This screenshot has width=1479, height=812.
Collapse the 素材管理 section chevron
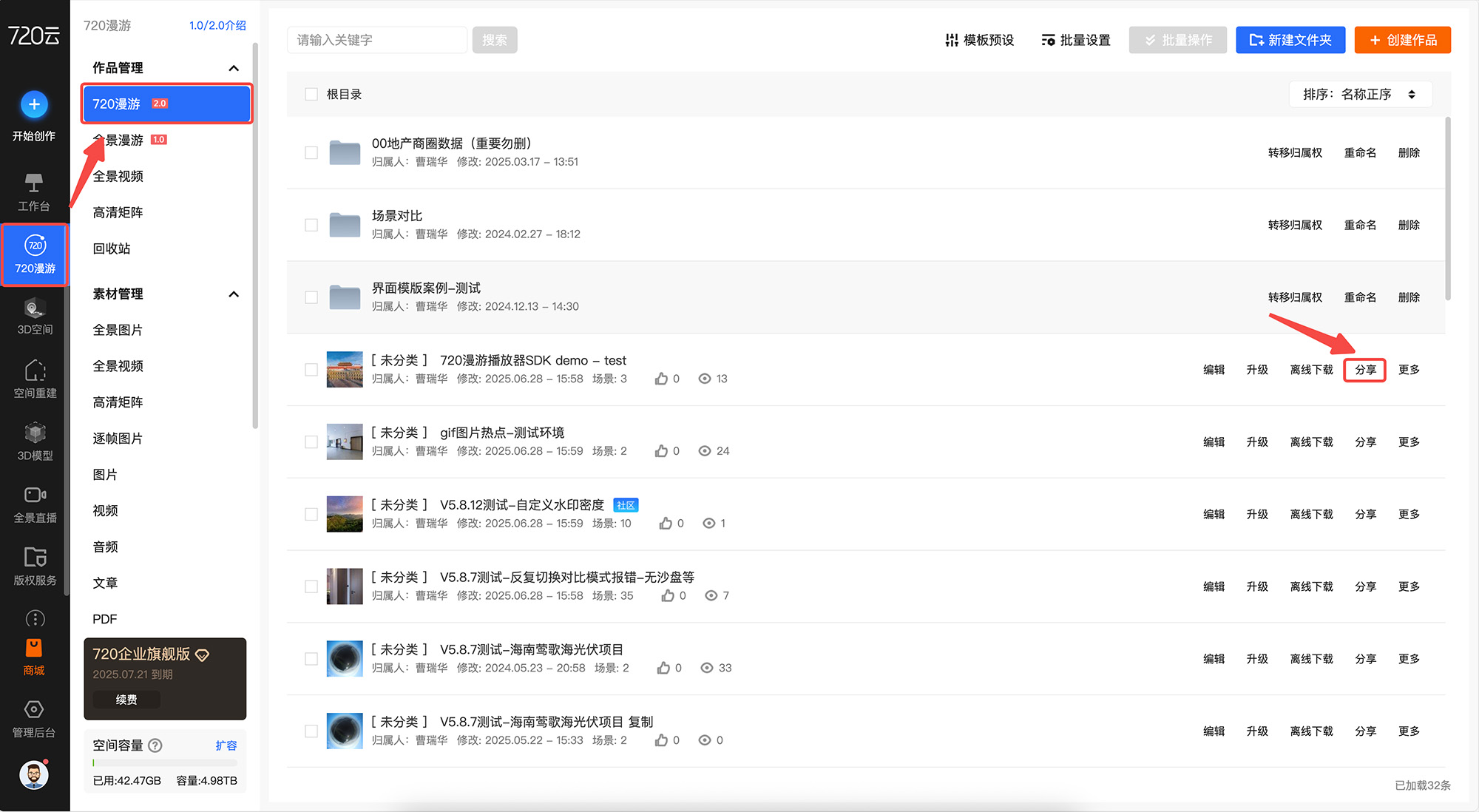coord(234,294)
